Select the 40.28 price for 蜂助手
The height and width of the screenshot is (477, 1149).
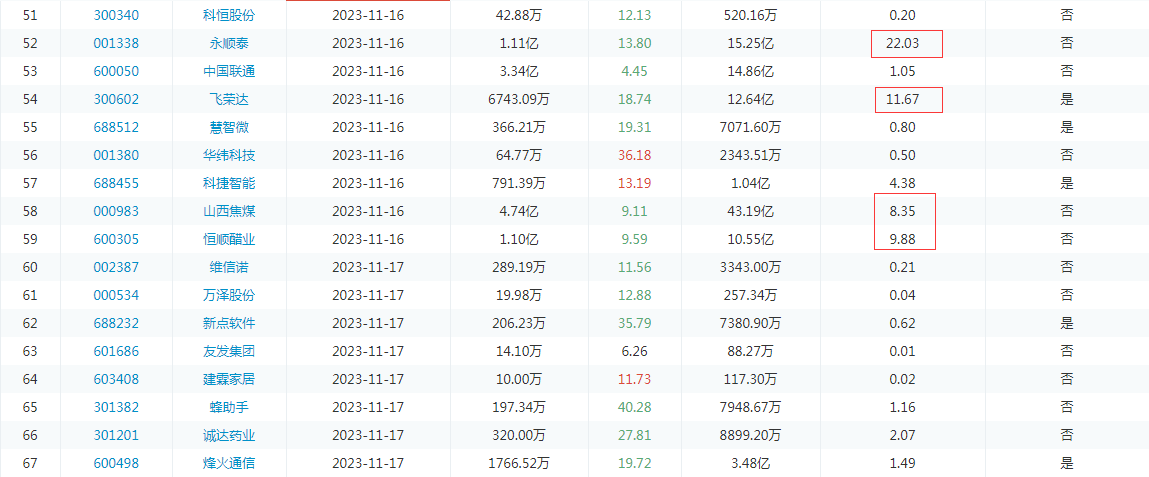click(x=635, y=407)
